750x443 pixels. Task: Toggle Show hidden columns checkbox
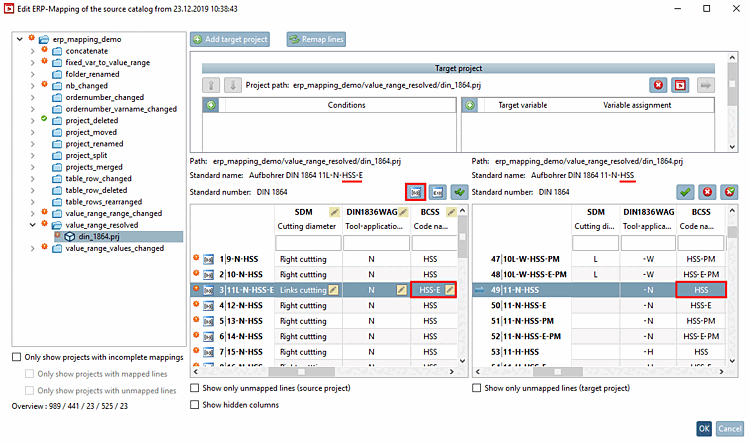(195, 405)
